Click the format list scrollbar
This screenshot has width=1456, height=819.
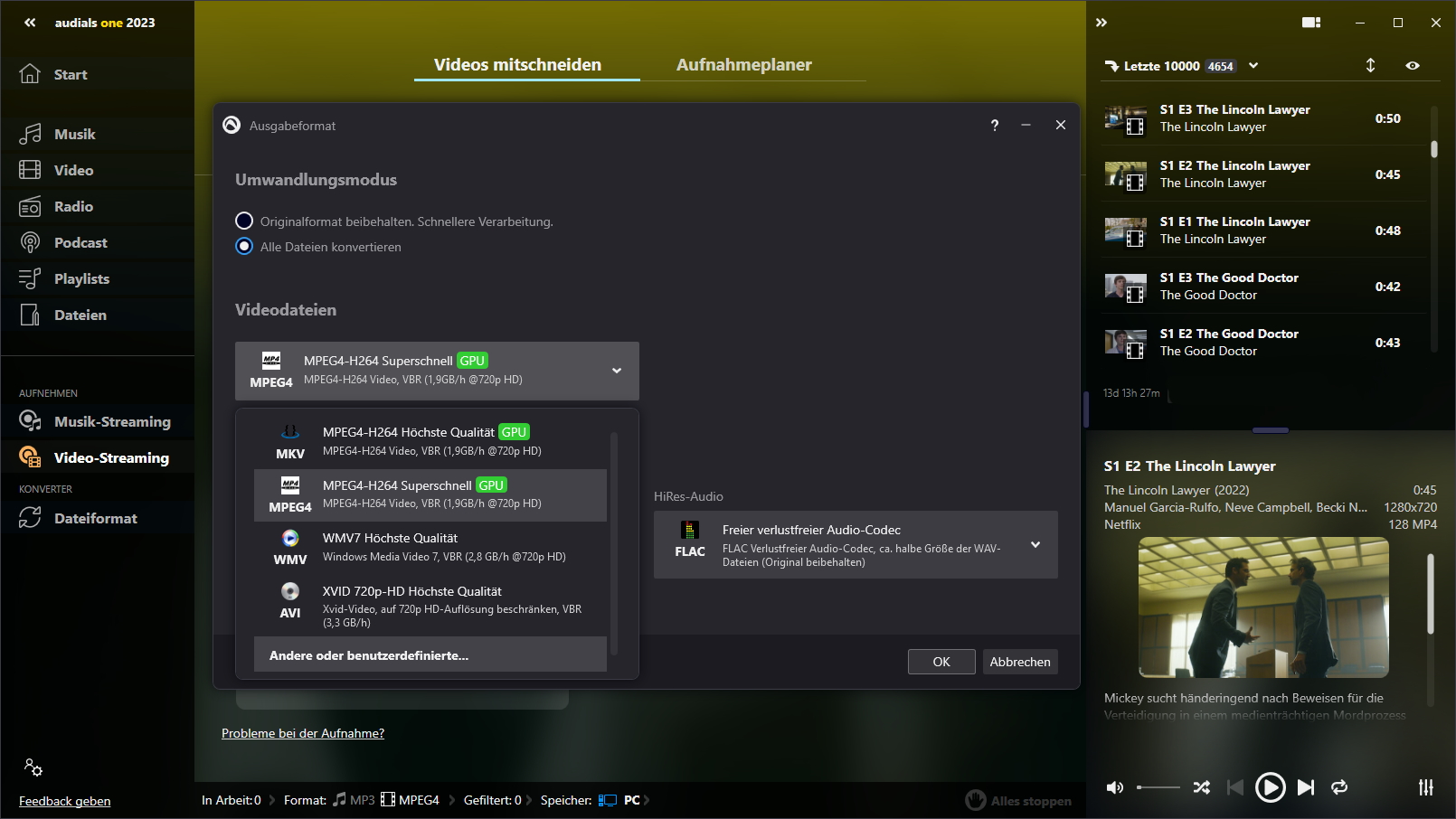pos(614,542)
